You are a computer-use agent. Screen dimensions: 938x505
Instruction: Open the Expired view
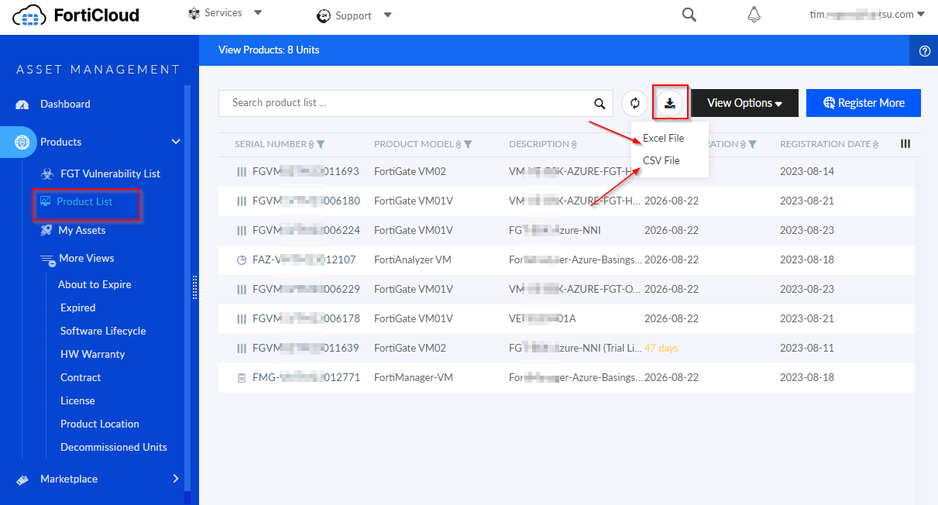(78, 308)
